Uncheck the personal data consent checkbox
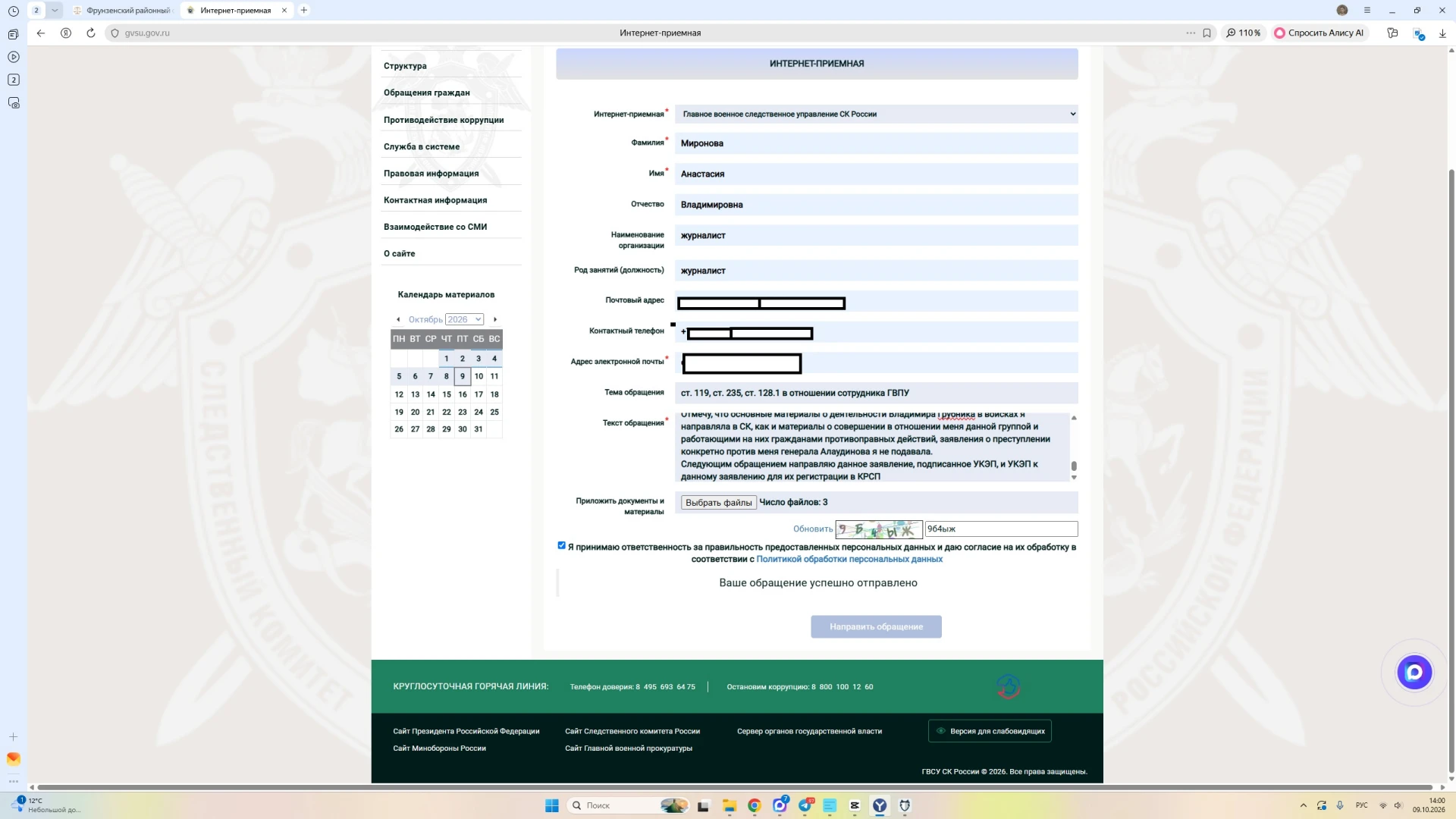This screenshot has width=1456, height=819. pos(562,545)
